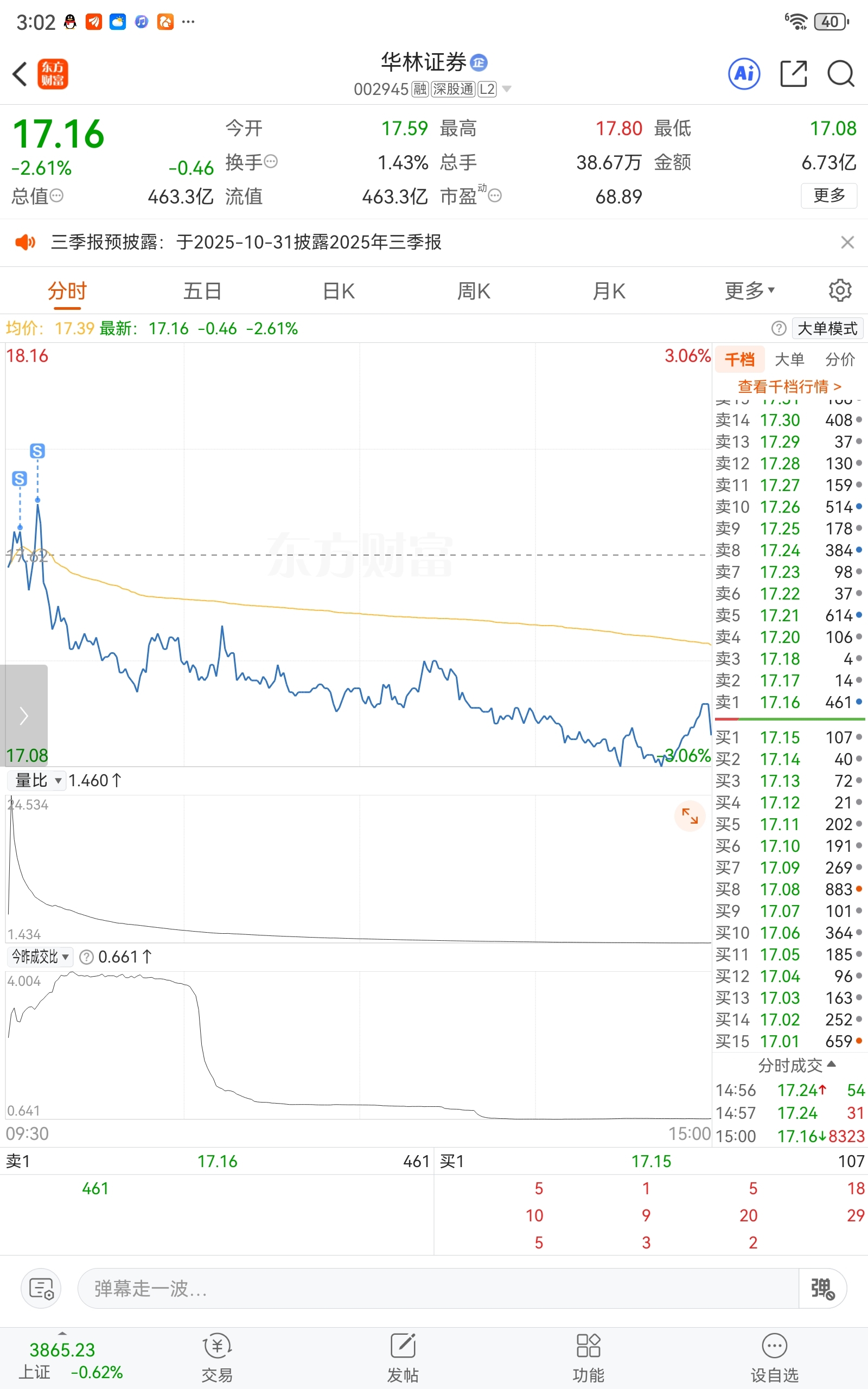Screen dimensions: 868x1389
Task: Switch to the 分时 tab
Action: pyautogui.click(x=67, y=291)
